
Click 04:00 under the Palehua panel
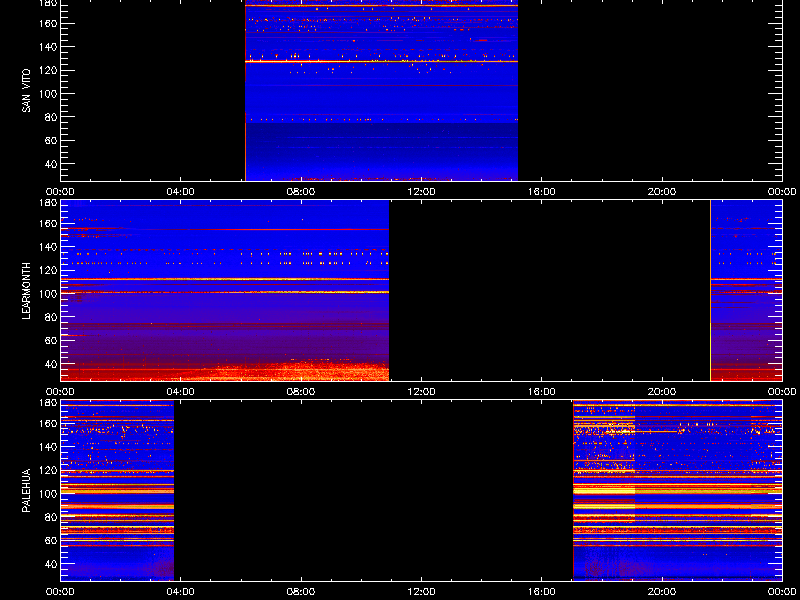pos(181,592)
